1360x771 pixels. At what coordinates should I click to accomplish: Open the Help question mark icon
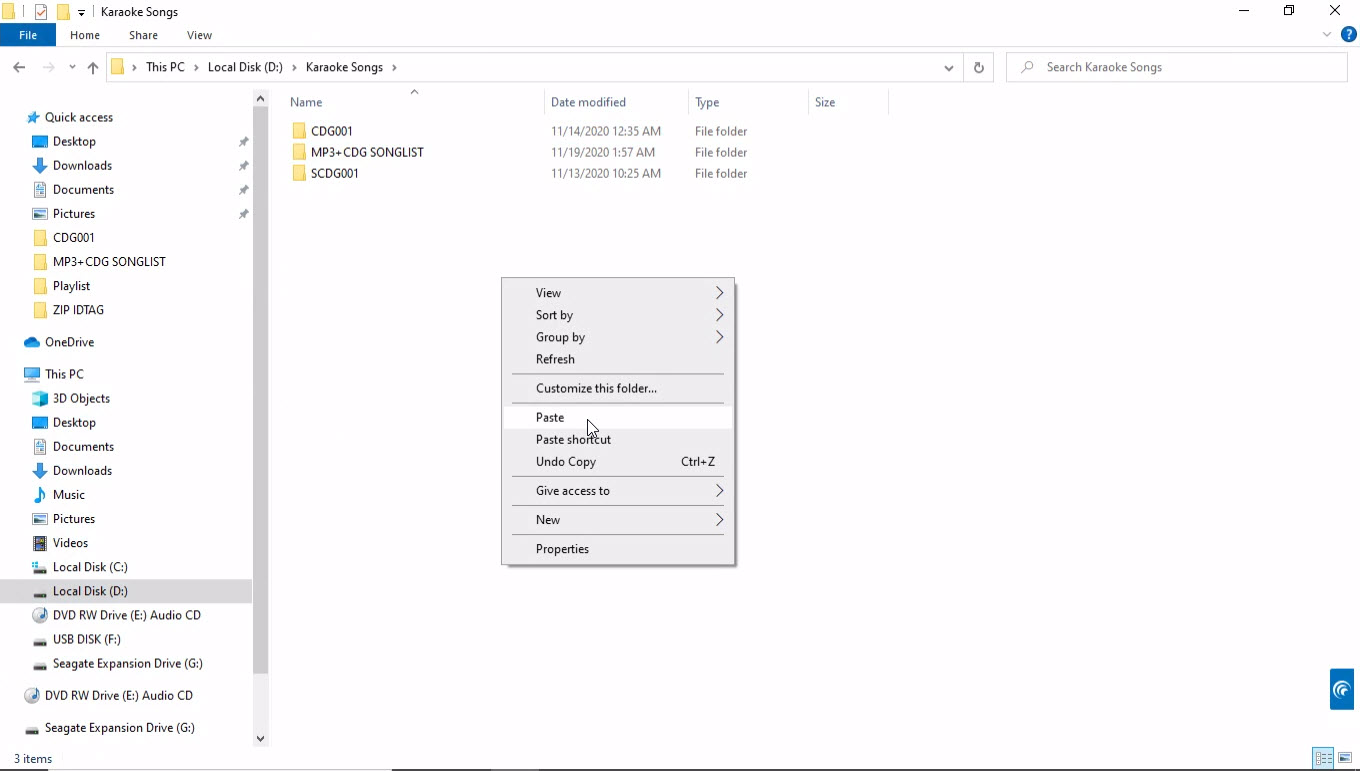click(x=1348, y=35)
